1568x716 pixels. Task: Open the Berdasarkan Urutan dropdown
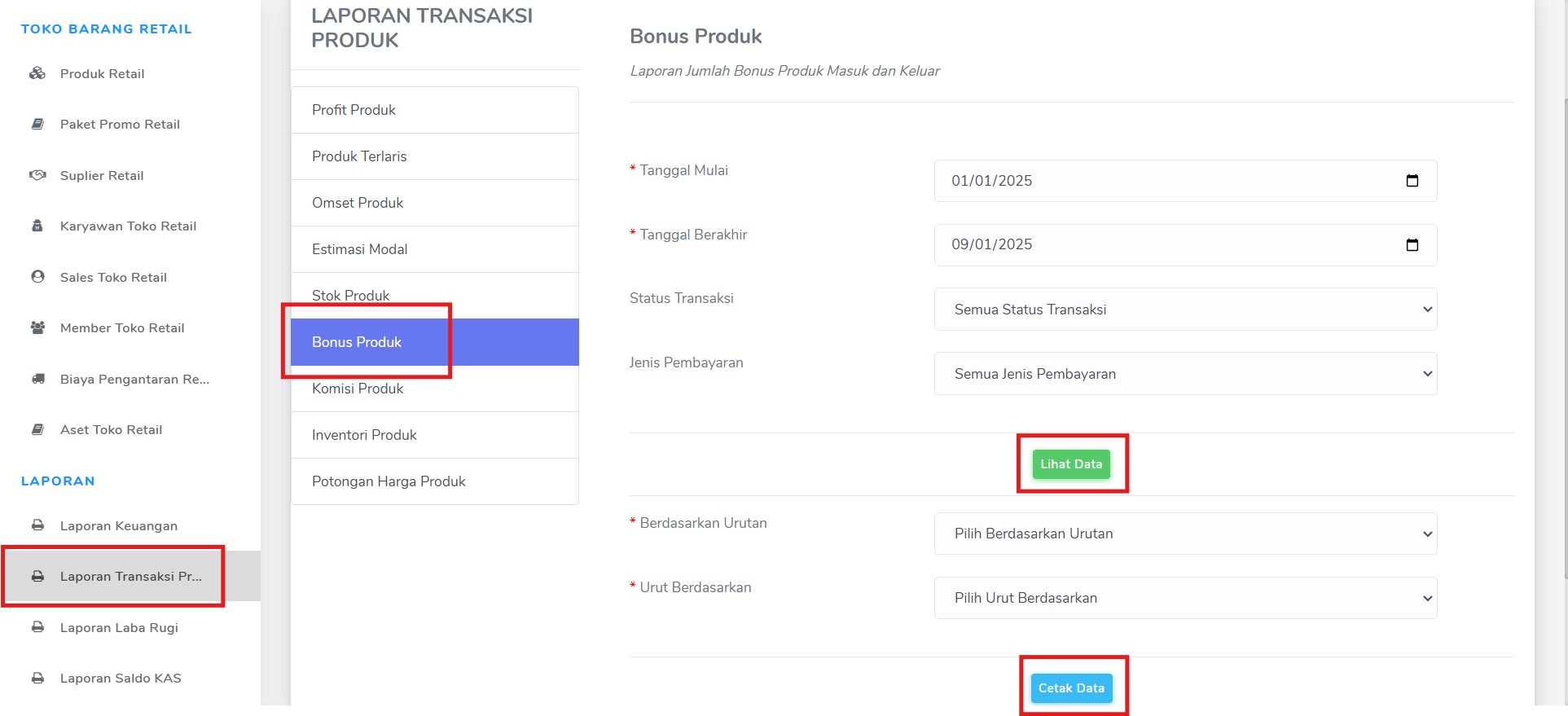pos(1185,534)
